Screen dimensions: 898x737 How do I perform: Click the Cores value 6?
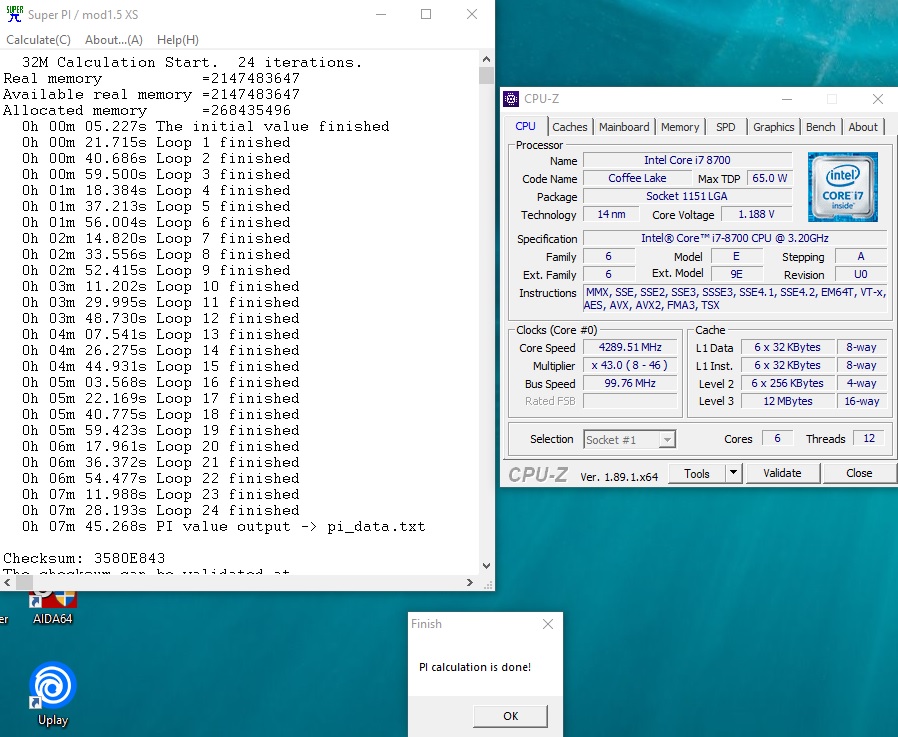click(x=777, y=438)
